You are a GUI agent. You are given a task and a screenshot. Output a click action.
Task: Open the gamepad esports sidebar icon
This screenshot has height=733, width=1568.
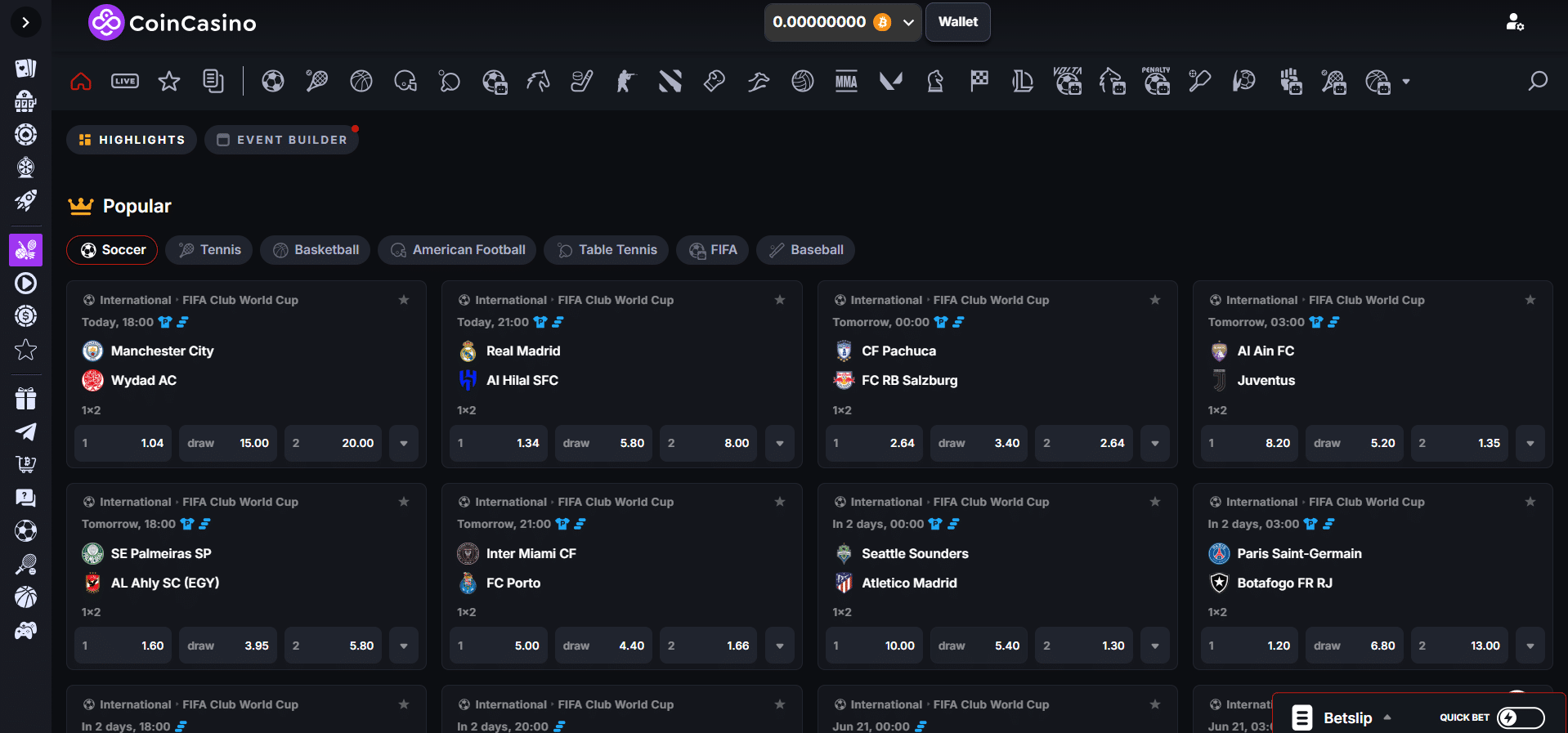[26, 631]
